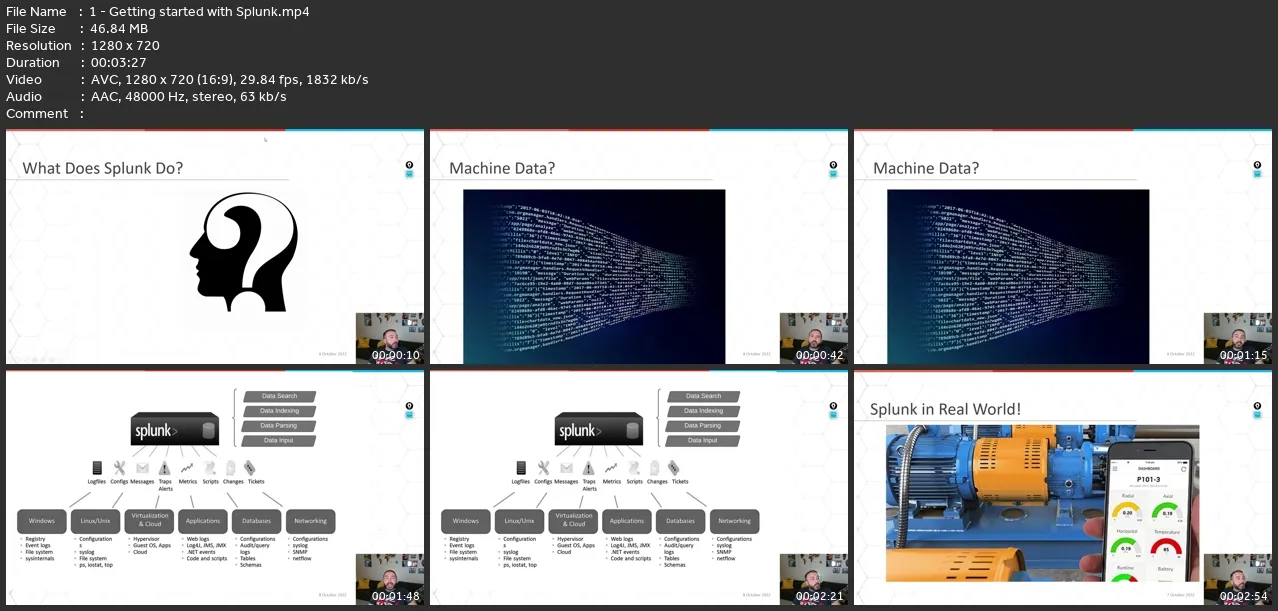Click the Data Indexing box in the 00:01:48 frame
The height and width of the screenshot is (611, 1278).
(279, 411)
